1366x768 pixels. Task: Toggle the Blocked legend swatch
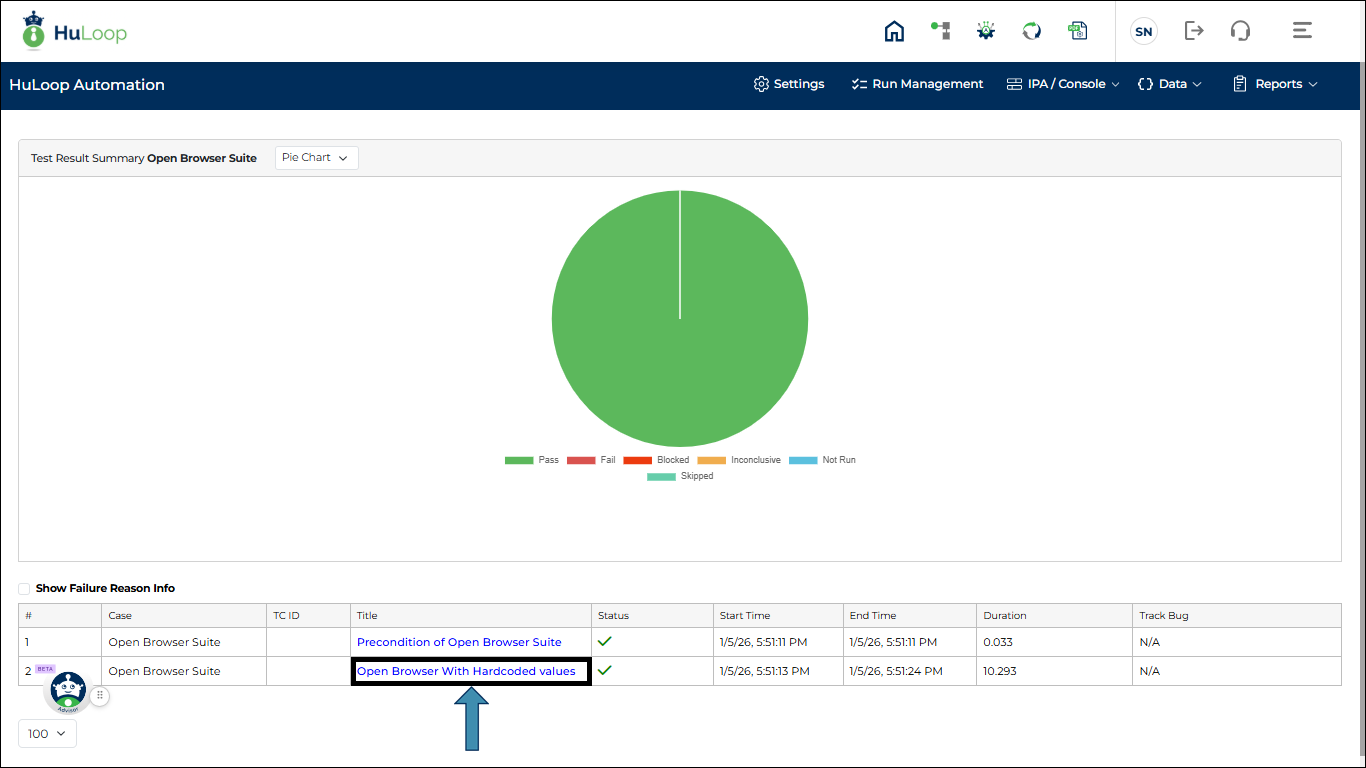pyautogui.click(x=637, y=460)
